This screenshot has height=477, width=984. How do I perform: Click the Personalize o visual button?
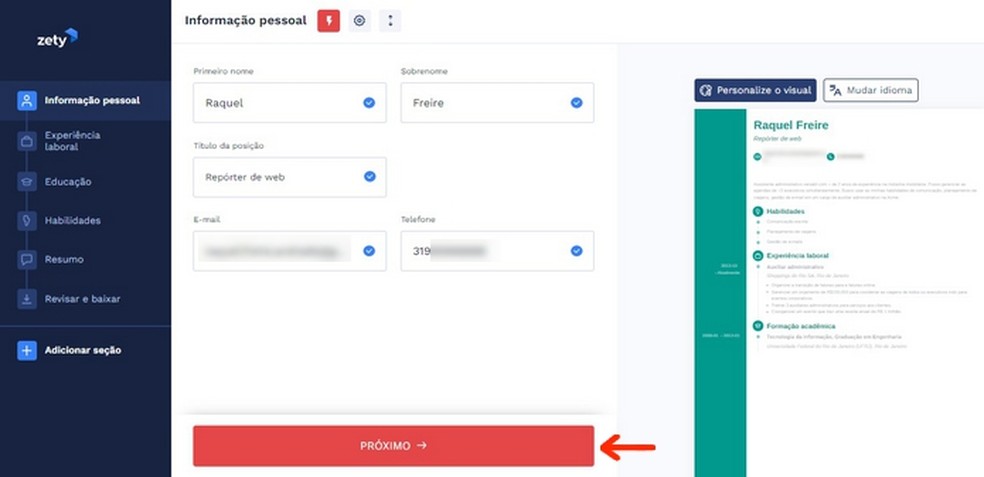[x=755, y=90]
